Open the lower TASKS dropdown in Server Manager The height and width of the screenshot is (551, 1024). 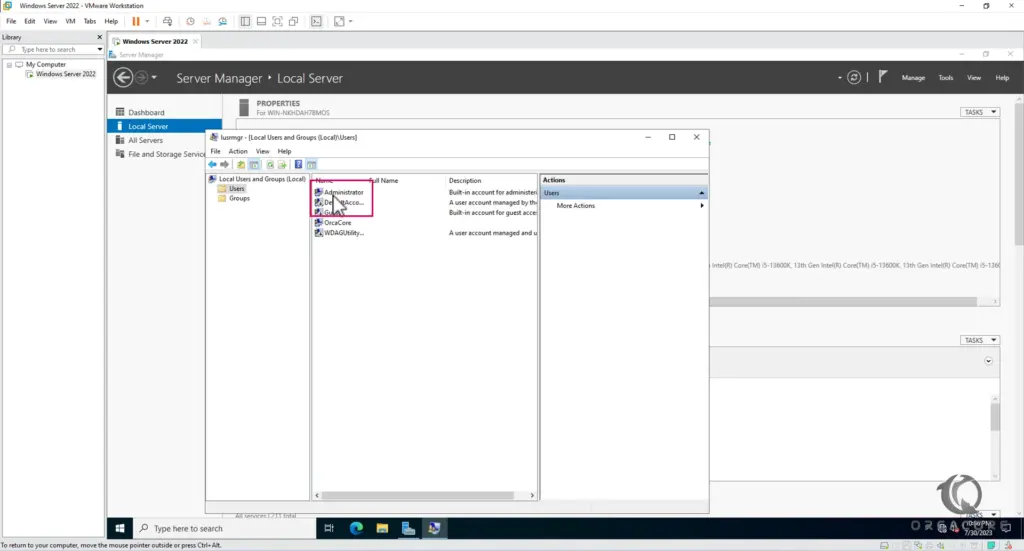[x=980, y=340]
